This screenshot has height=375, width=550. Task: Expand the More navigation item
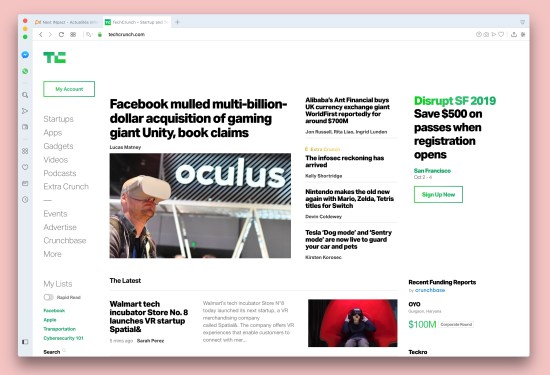53,254
